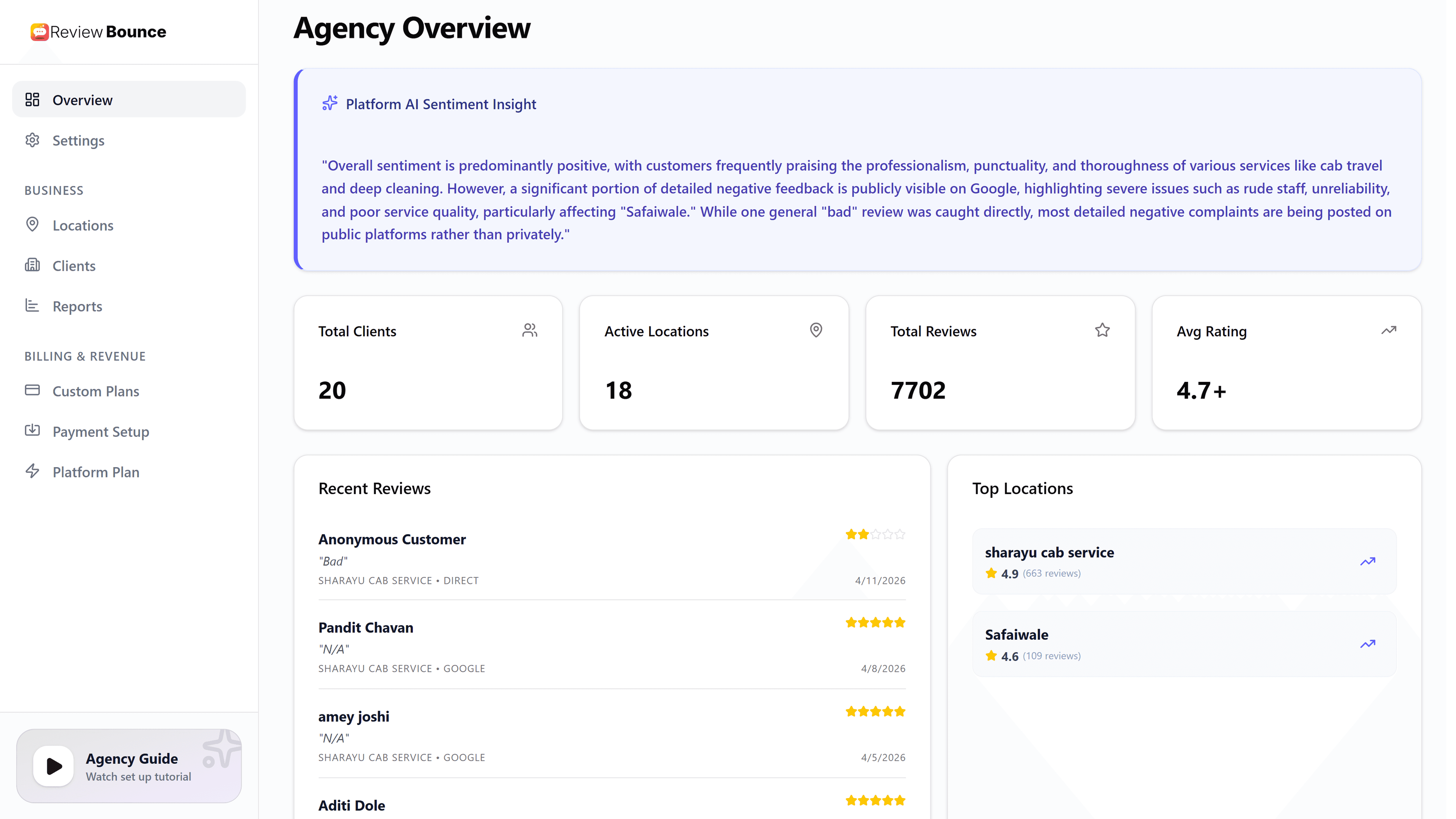The height and width of the screenshot is (819, 1456).
Task: Open the Overview menu item
Action: [x=129, y=99]
